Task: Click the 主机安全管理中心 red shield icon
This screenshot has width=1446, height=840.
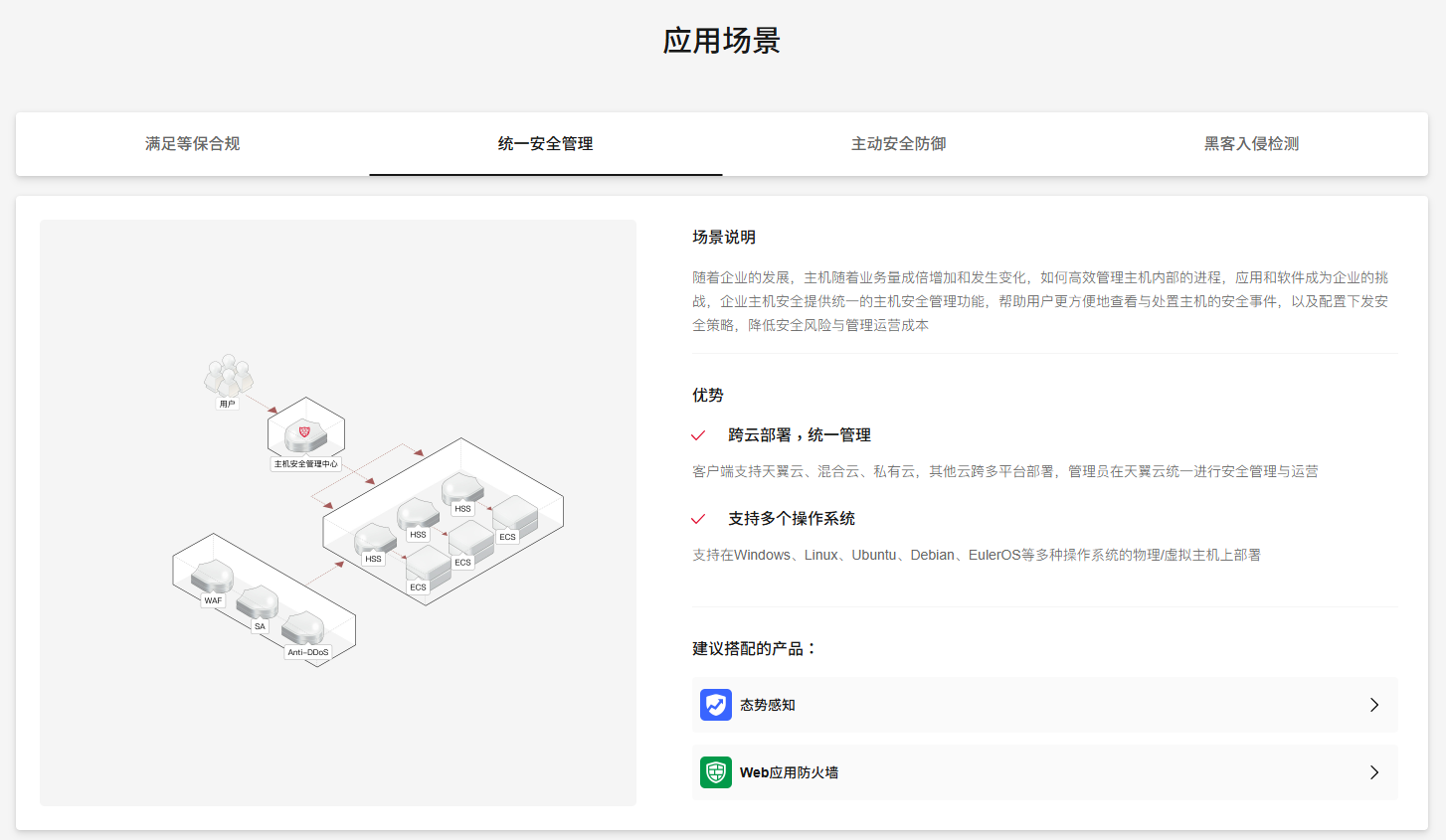Action: click(304, 433)
